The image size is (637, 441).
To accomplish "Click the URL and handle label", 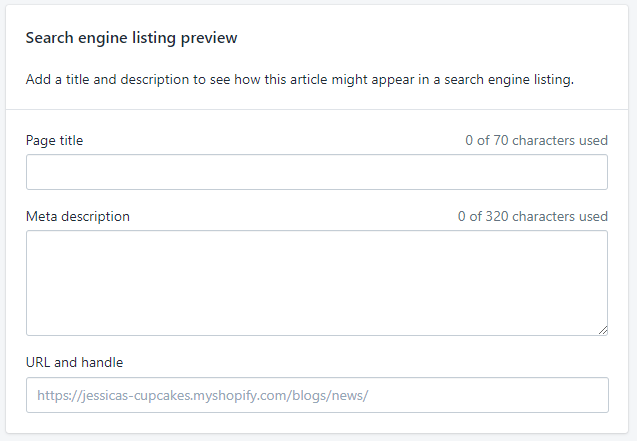I will [74, 362].
